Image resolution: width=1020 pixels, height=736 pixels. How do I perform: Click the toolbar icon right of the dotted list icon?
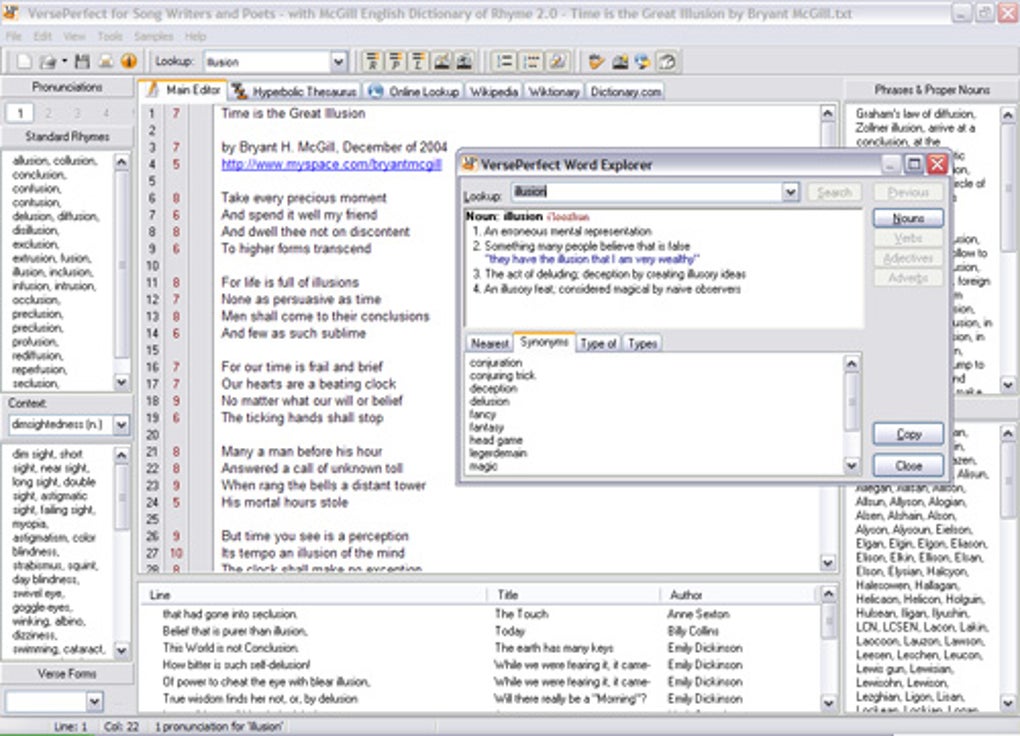coord(557,62)
